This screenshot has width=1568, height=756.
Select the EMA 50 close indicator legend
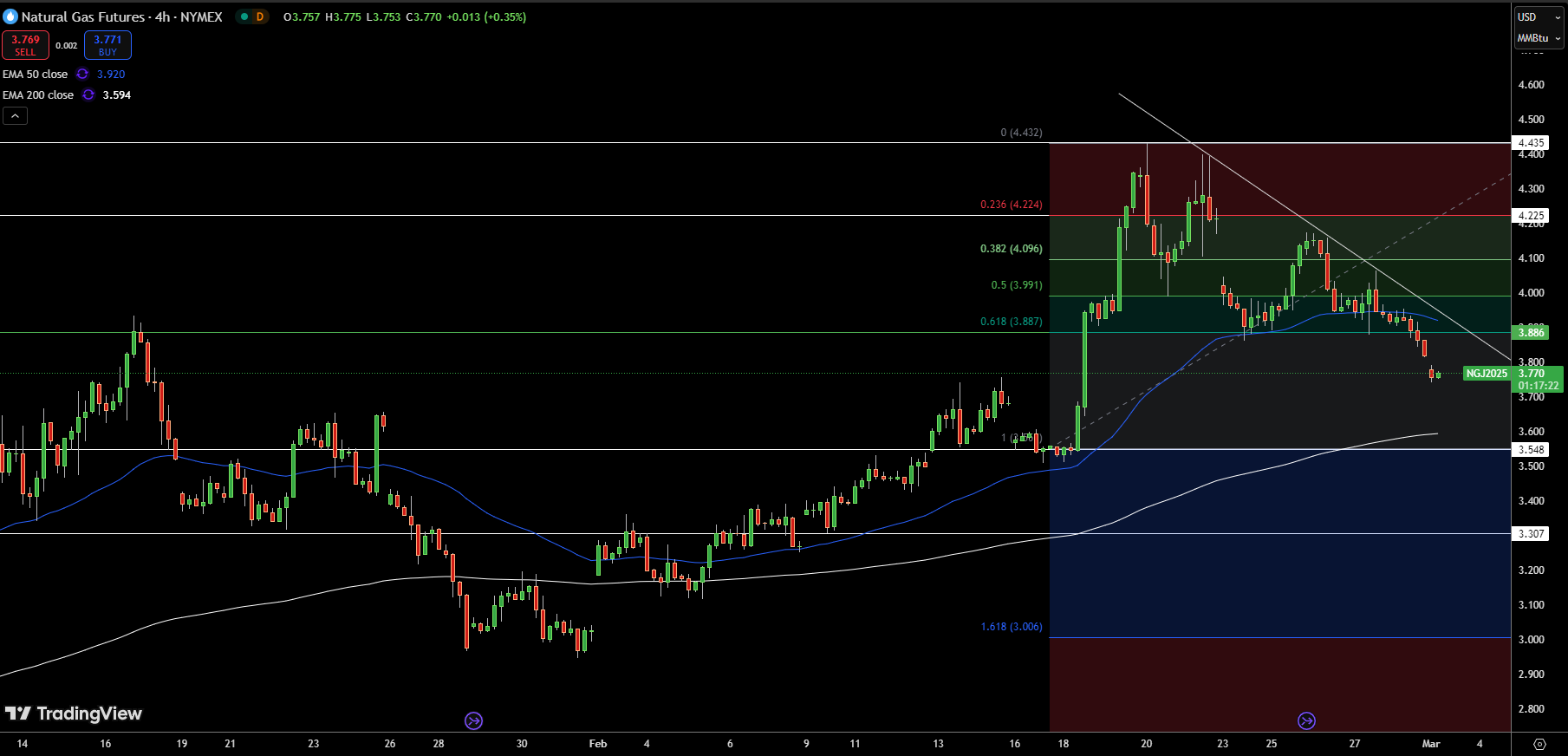[x=35, y=75]
